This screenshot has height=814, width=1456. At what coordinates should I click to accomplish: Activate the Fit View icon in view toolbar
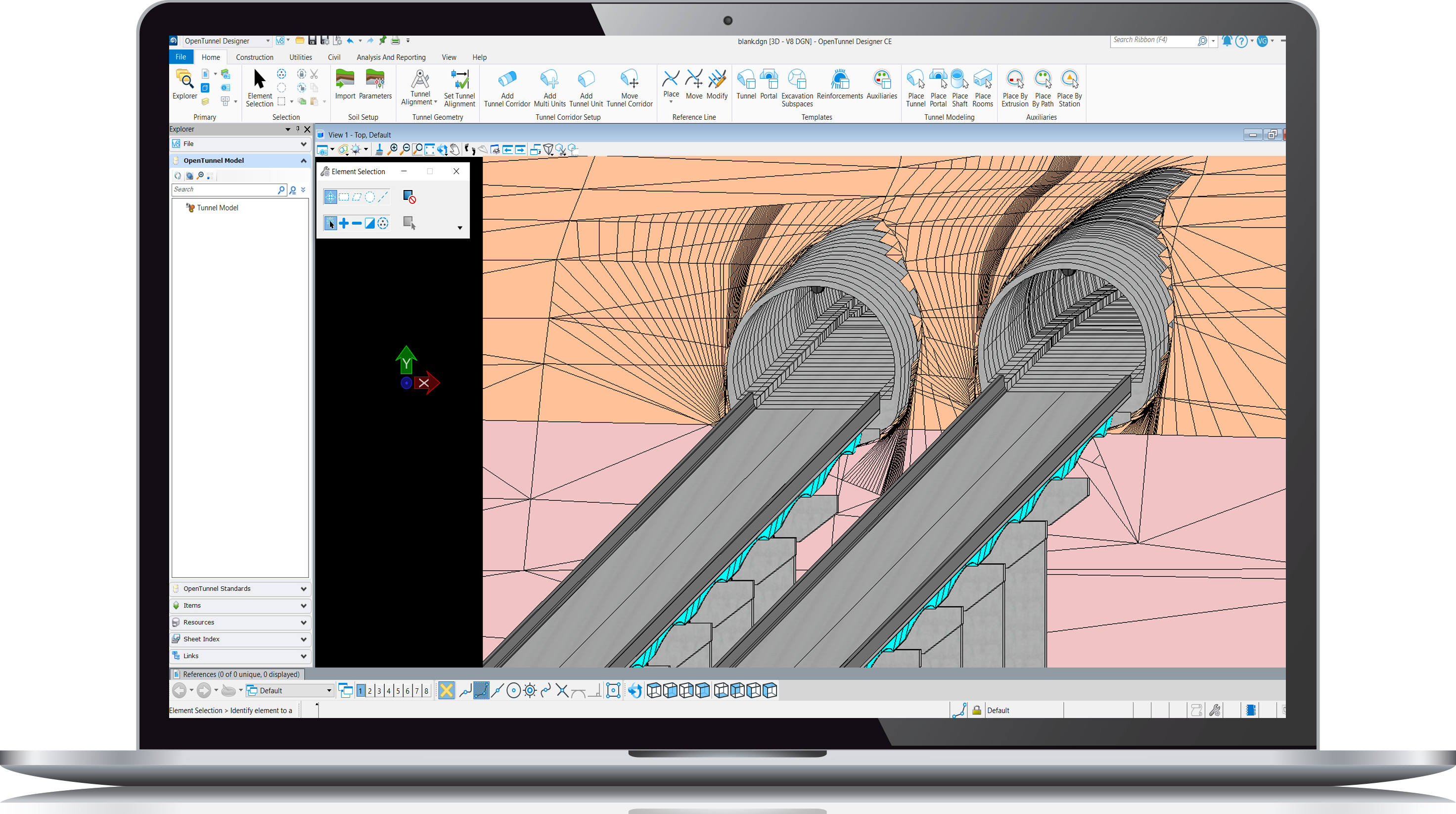(431, 149)
